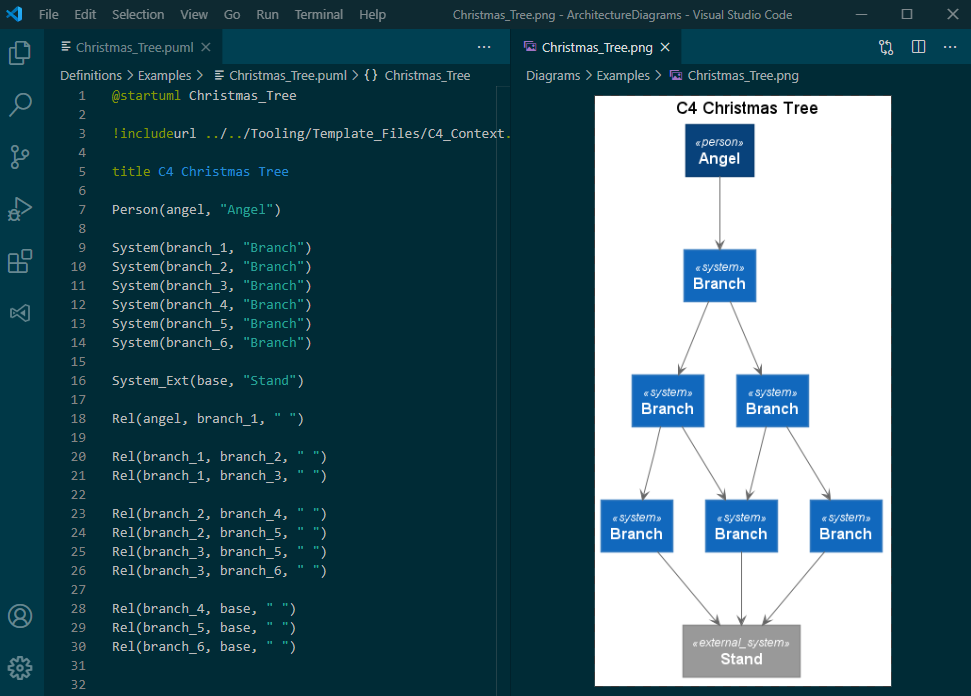971x696 pixels.
Task: Open More Actions for the image preview
Action: [x=950, y=47]
